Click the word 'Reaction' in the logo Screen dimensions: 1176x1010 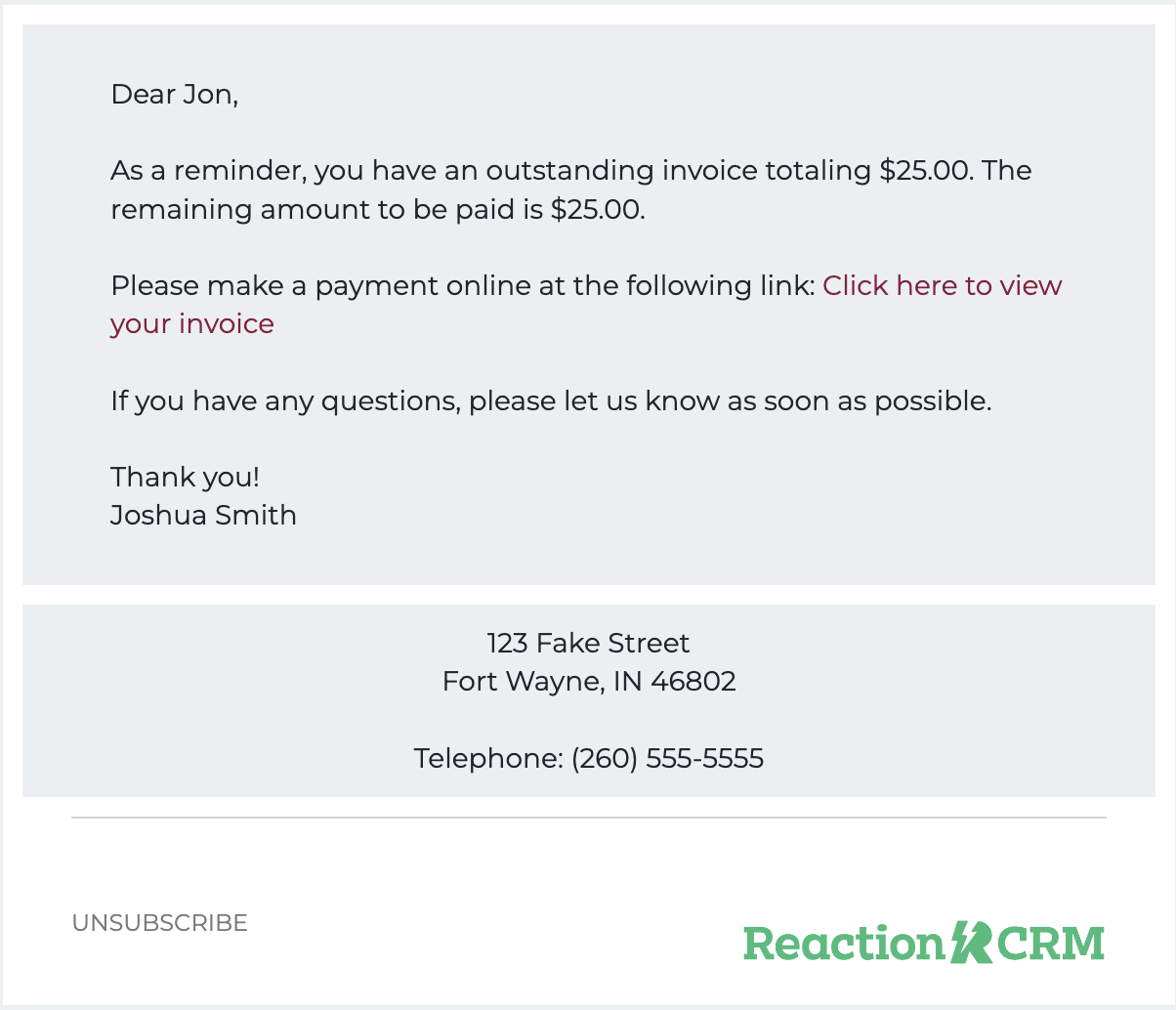[x=845, y=944]
